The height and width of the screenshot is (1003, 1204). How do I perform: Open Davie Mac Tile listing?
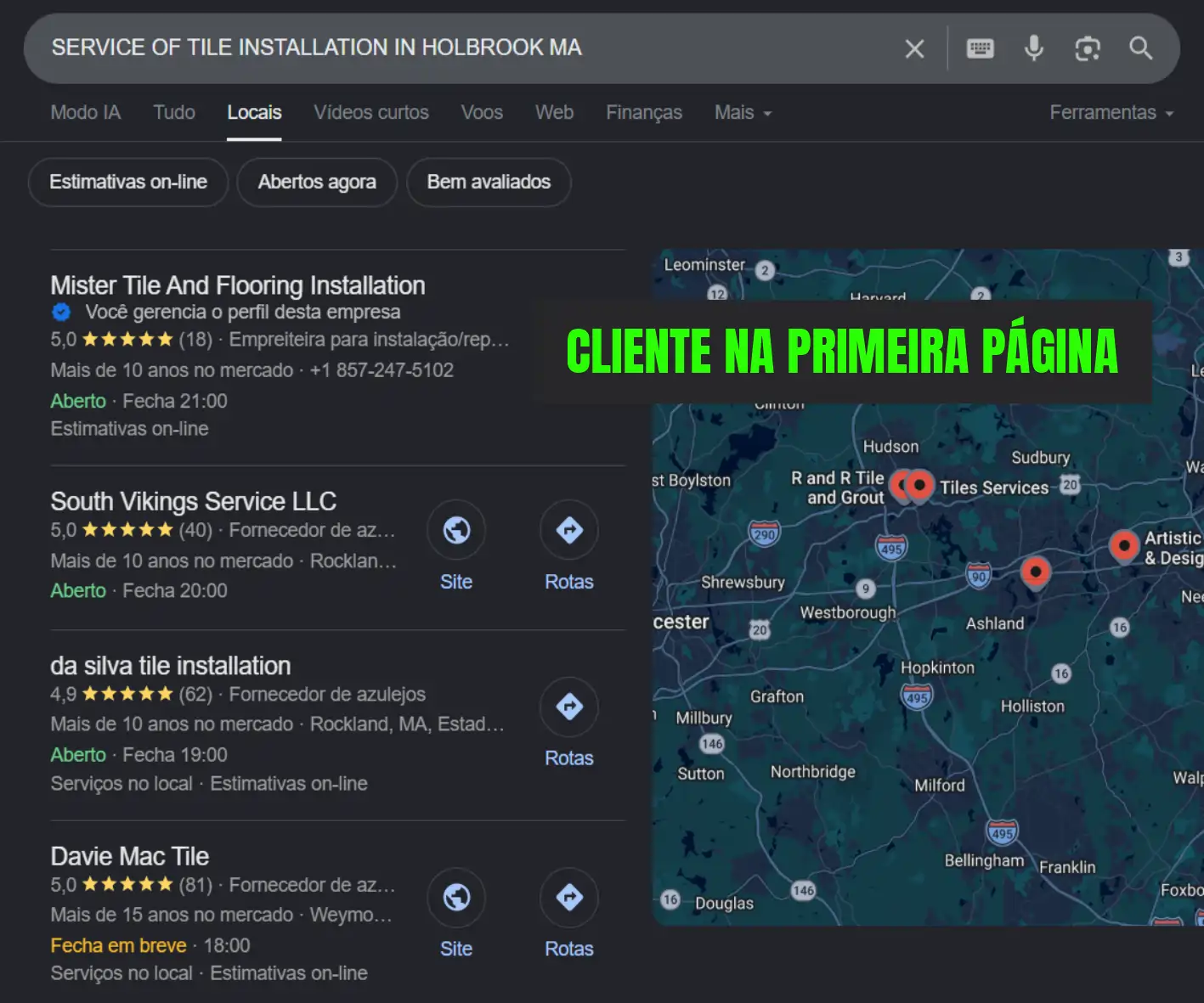click(130, 856)
